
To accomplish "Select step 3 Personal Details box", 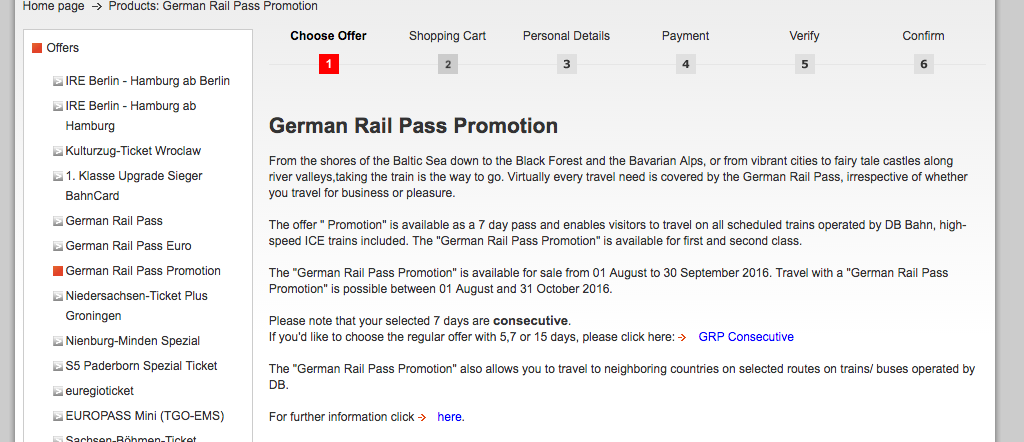I will tap(567, 64).
